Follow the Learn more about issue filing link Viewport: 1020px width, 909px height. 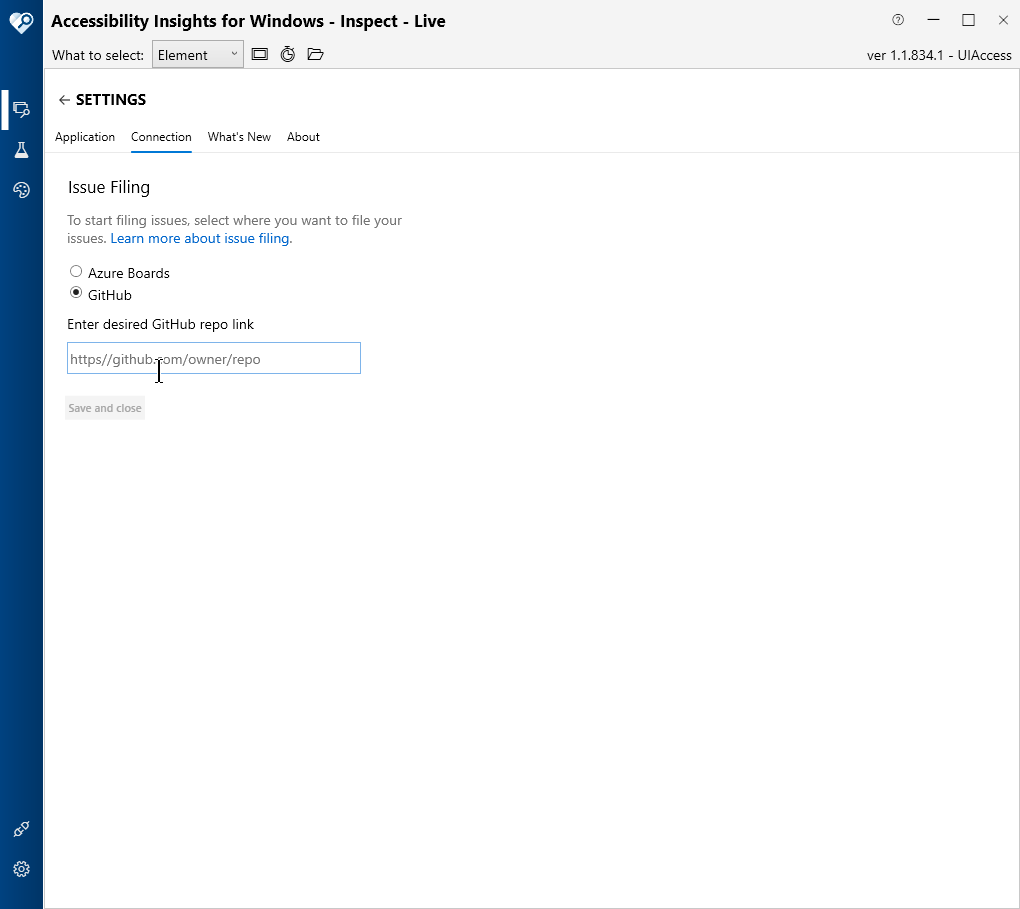tap(201, 239)
